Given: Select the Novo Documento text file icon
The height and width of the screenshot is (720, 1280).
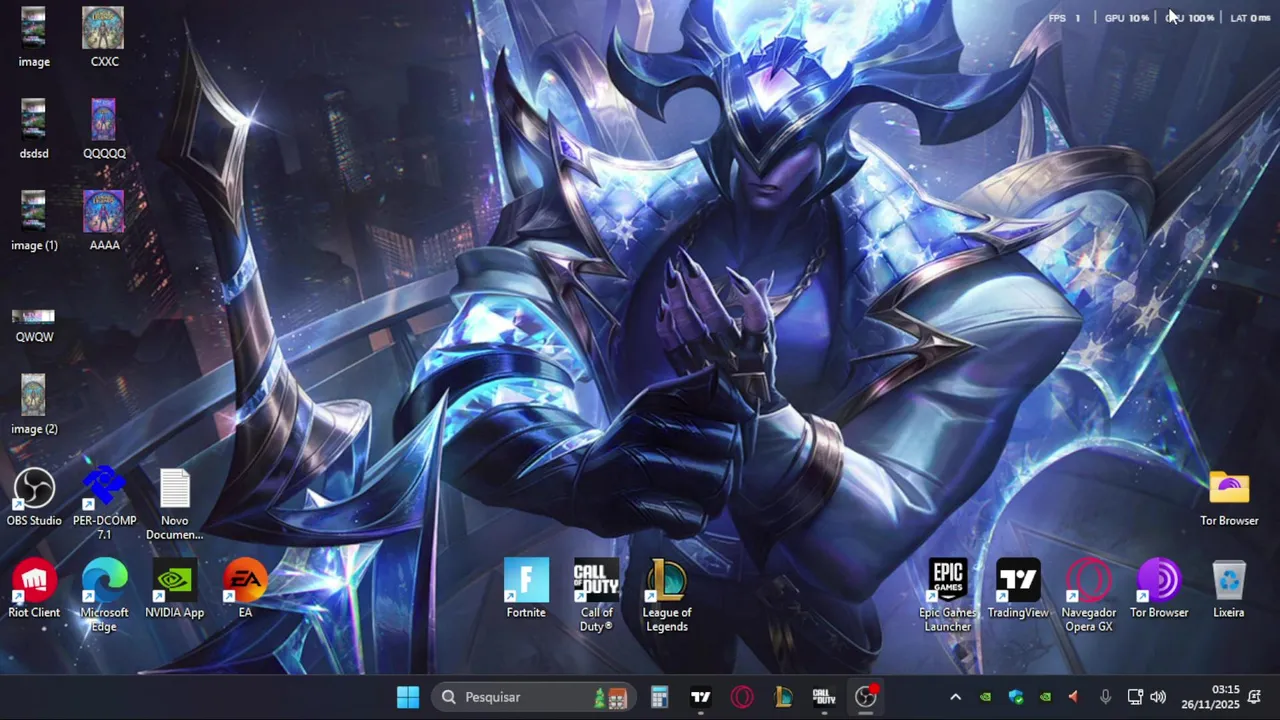Looking at the screenshot, I should [174, 503].
